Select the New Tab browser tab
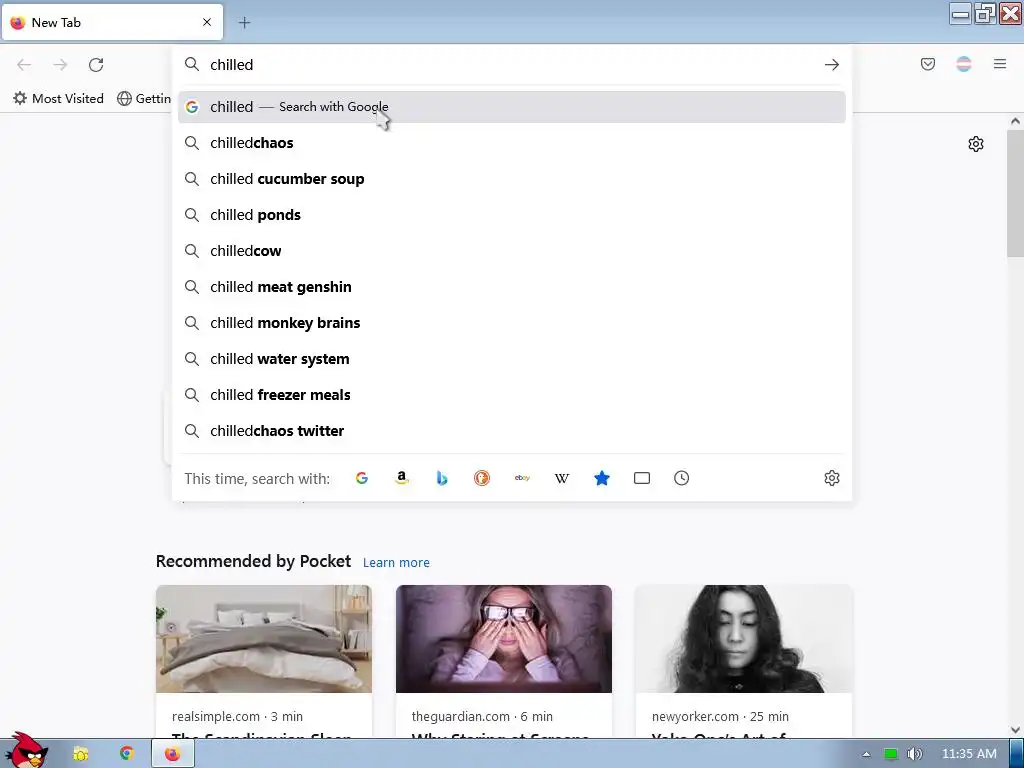The height and width of the screenshot is (768, 1024). 112,22
